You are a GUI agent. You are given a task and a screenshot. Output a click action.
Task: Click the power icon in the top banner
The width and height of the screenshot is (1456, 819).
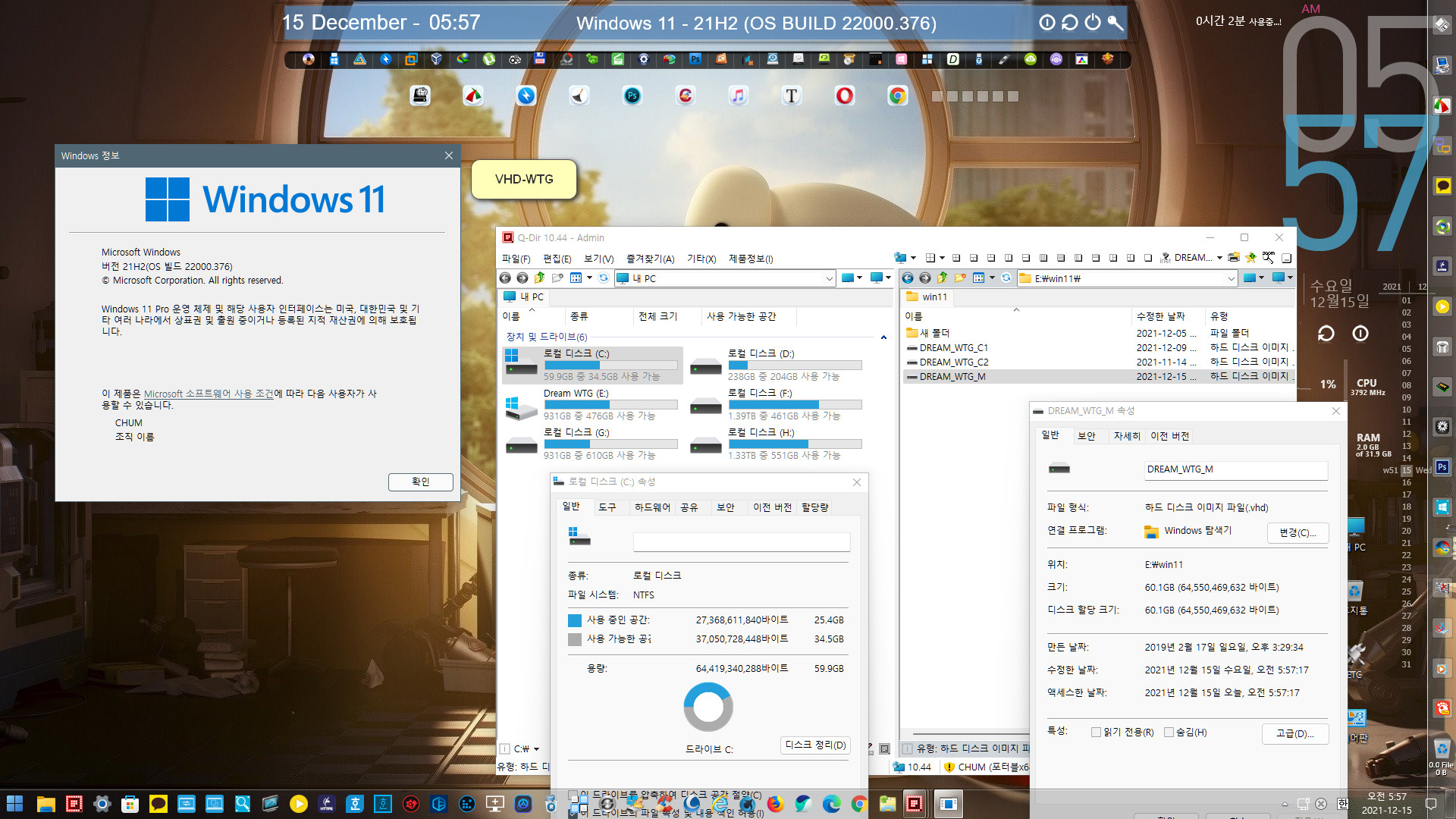(1092, 22)
